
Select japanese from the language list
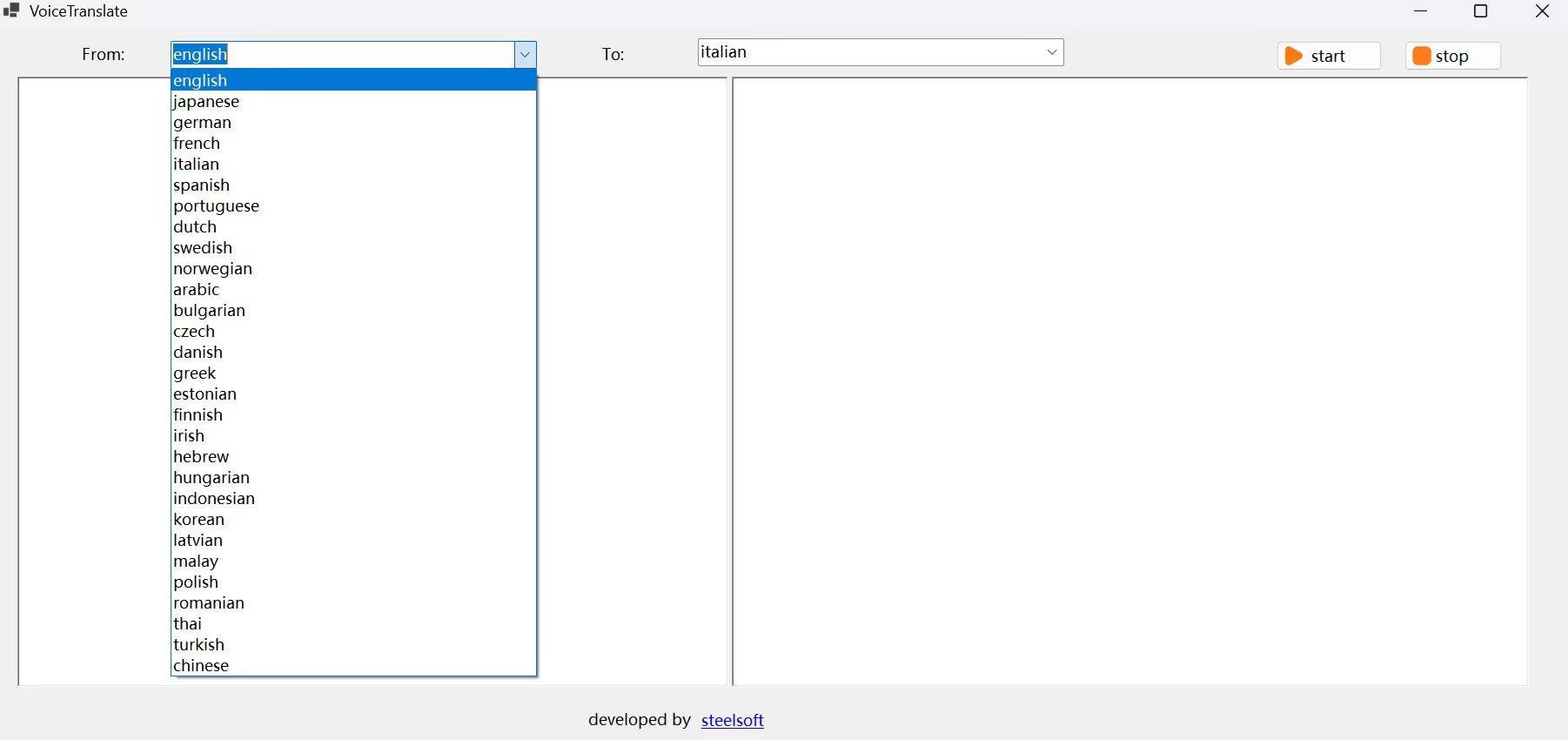point(353,101)
